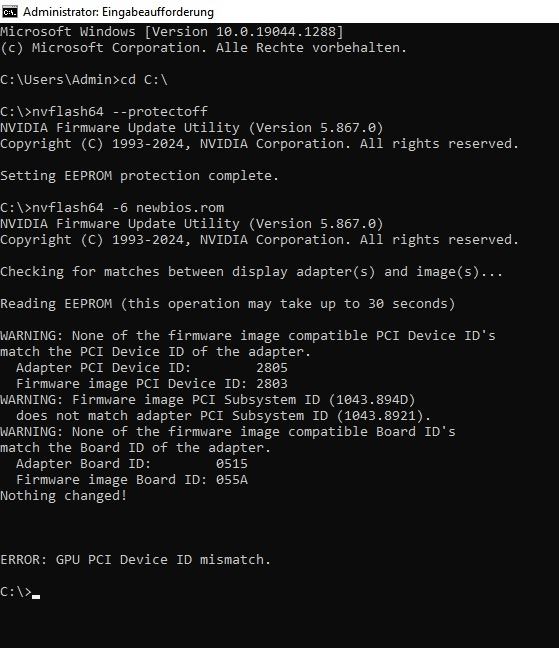
Task: Click the 'Nothing changed!' text
Action: point(64,496)
